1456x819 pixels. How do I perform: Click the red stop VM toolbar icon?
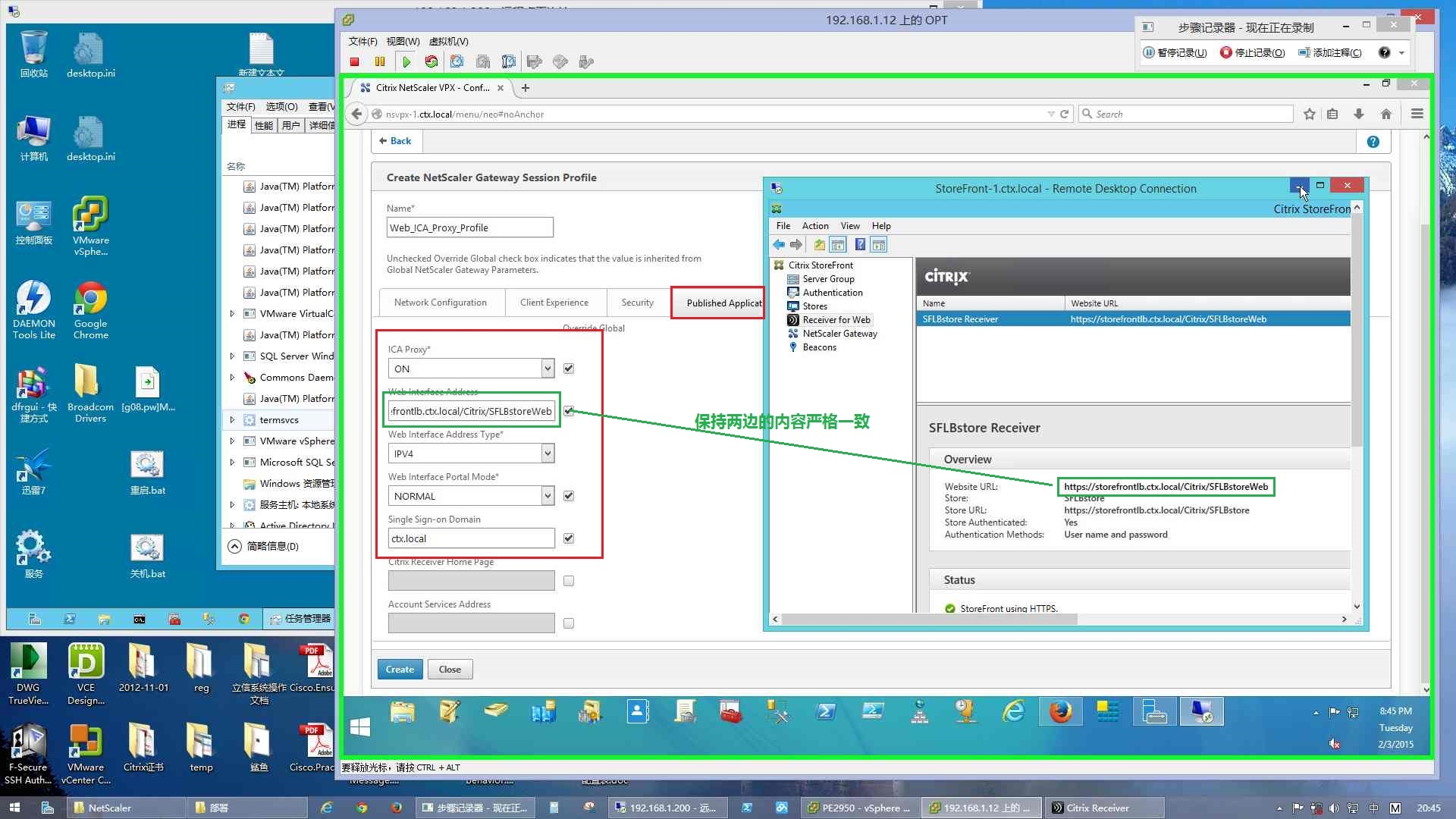point(354,61)
